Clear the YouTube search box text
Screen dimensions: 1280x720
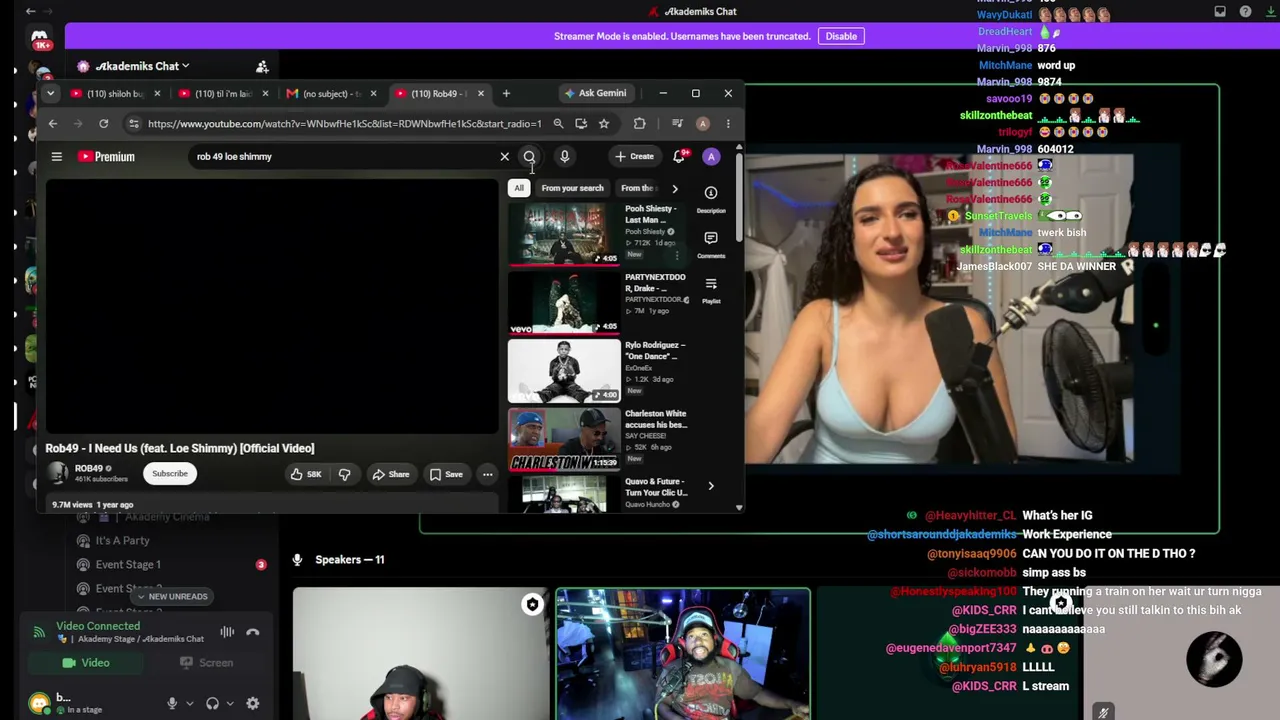tap(504, 156)
